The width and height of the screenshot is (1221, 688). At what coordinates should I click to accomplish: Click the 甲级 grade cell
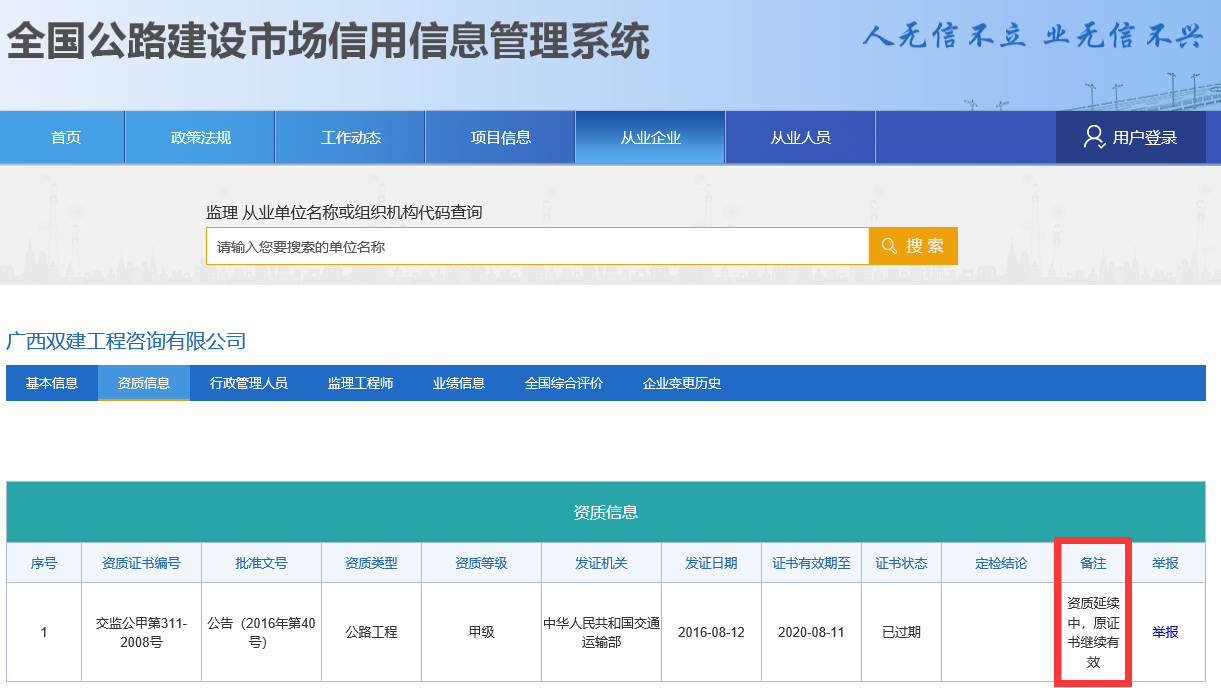[481, 632]
